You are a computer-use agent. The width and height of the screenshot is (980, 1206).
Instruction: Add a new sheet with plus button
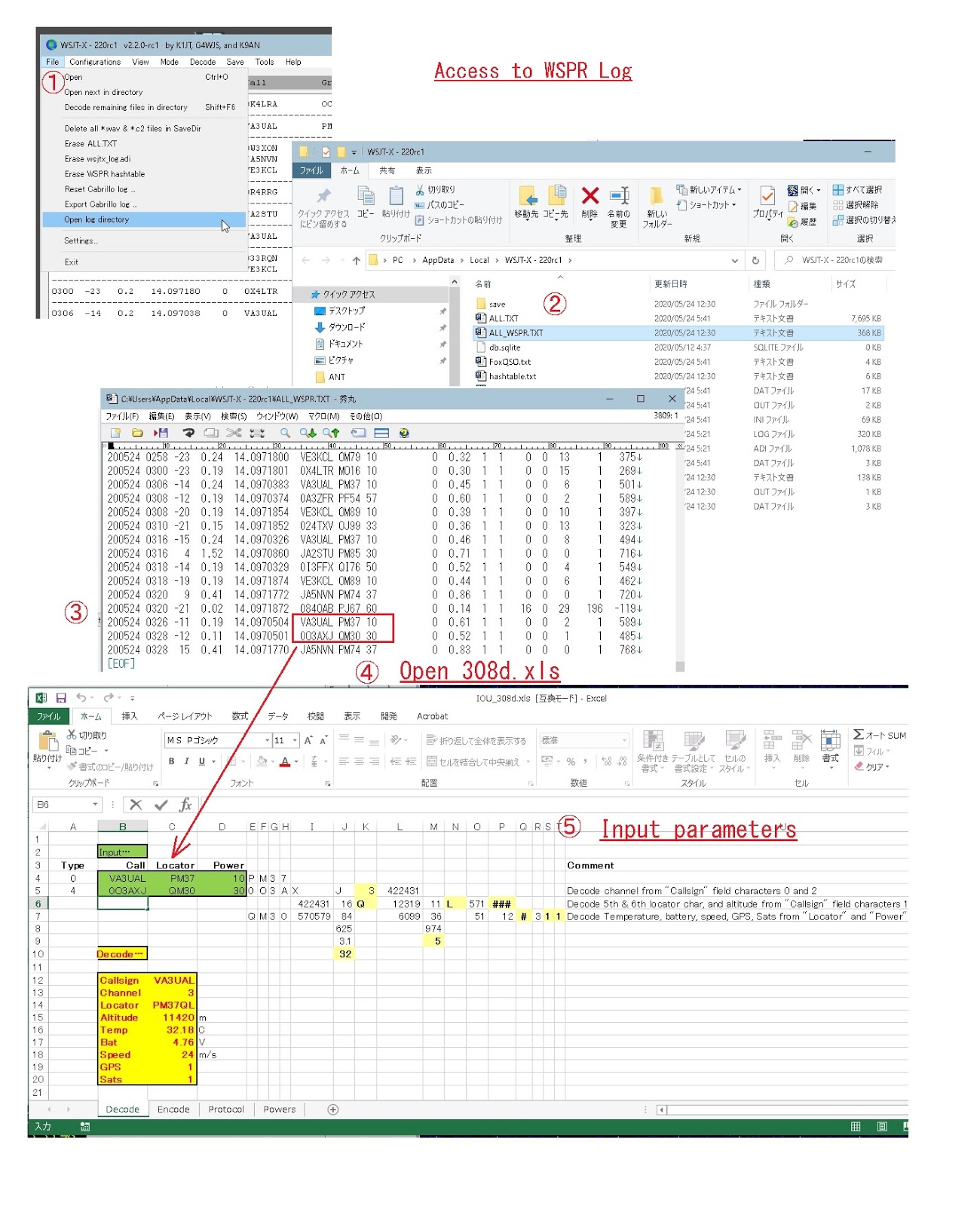[x=333, y=1110]
